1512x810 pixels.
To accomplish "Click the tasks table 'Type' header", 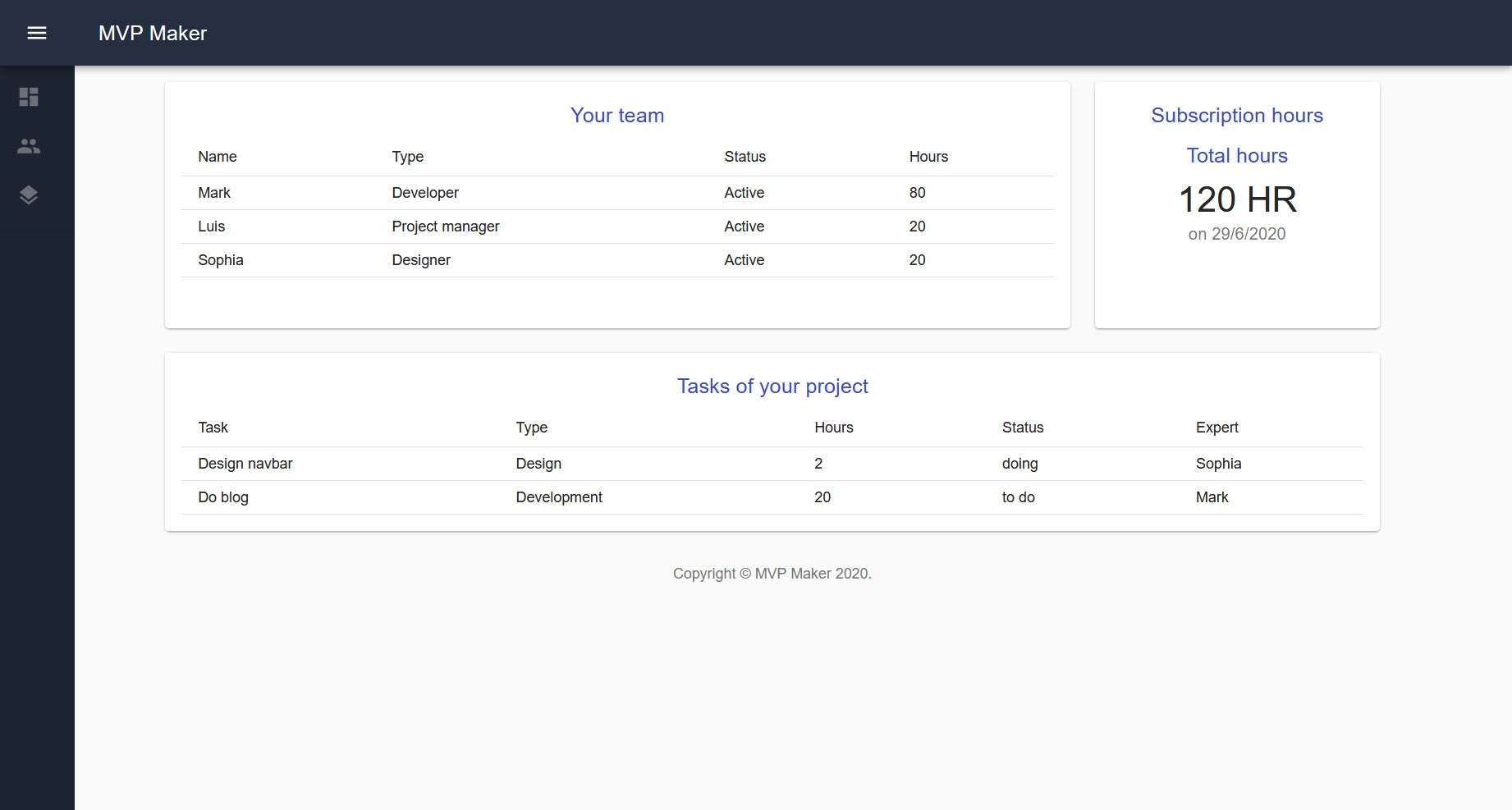I will click(532, 428).
